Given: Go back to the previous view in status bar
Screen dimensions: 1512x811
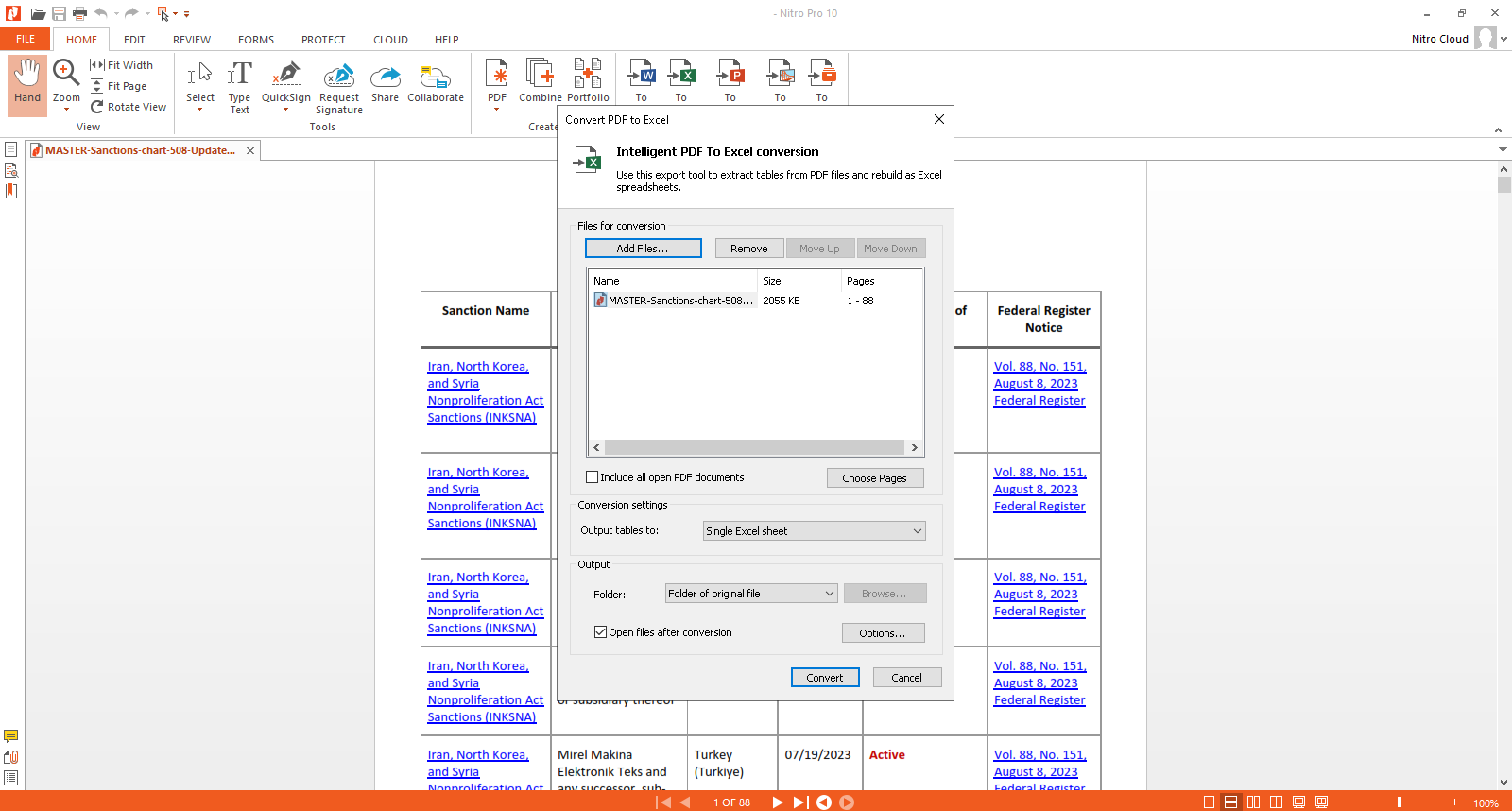Looking at the screenshot, I should point(824,802).
